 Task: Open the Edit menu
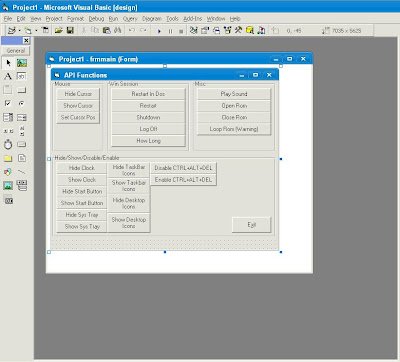click(x=21, y=19)
